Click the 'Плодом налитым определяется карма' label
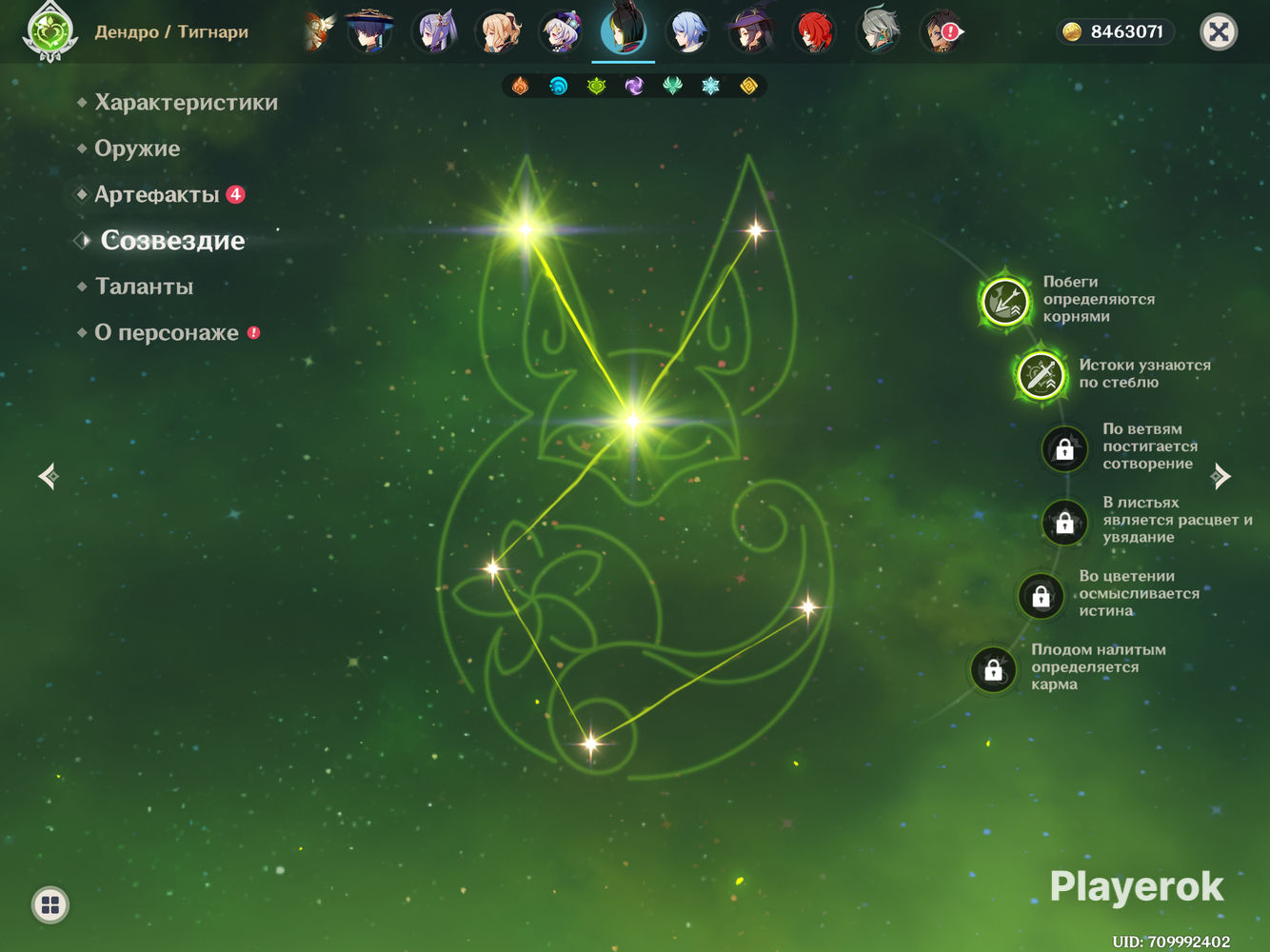Image resolution: width=1270 pixels, height=952 pixels. coord(1099,666)
